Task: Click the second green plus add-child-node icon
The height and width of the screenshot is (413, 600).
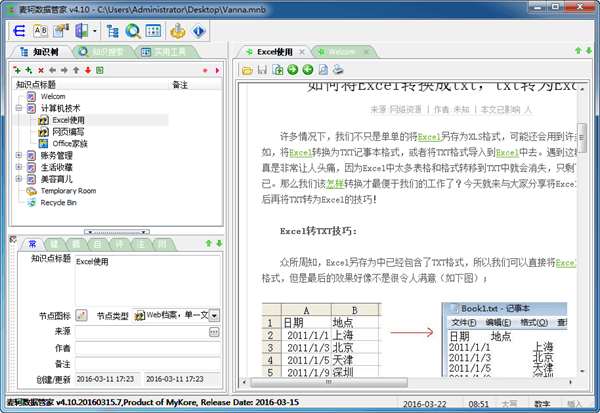Action: (x=29, y=70)
